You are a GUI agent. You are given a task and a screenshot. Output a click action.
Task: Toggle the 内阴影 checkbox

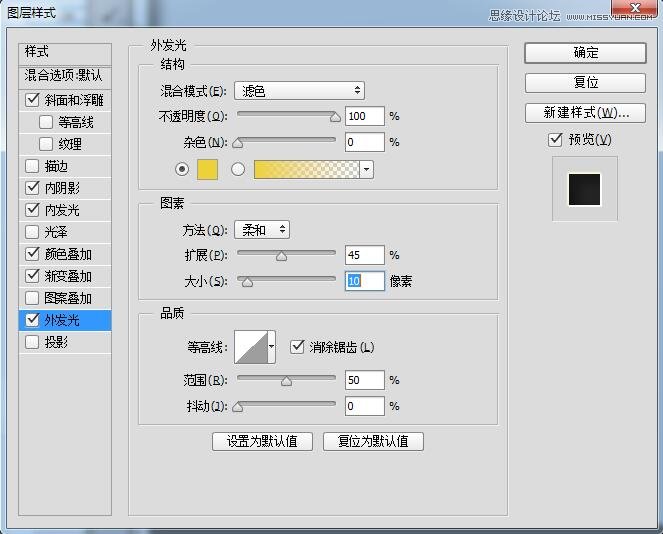click(32, 188)
